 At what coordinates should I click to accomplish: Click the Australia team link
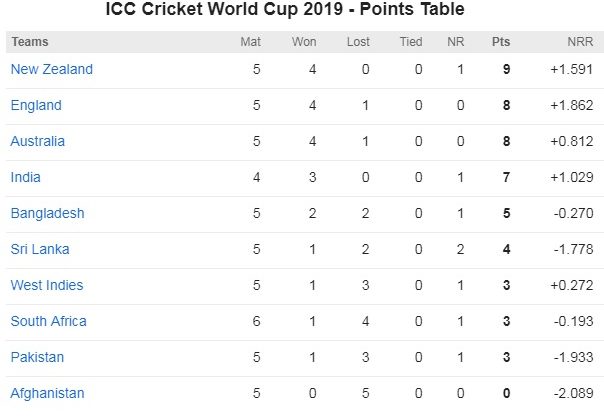(x=38, y=141)
